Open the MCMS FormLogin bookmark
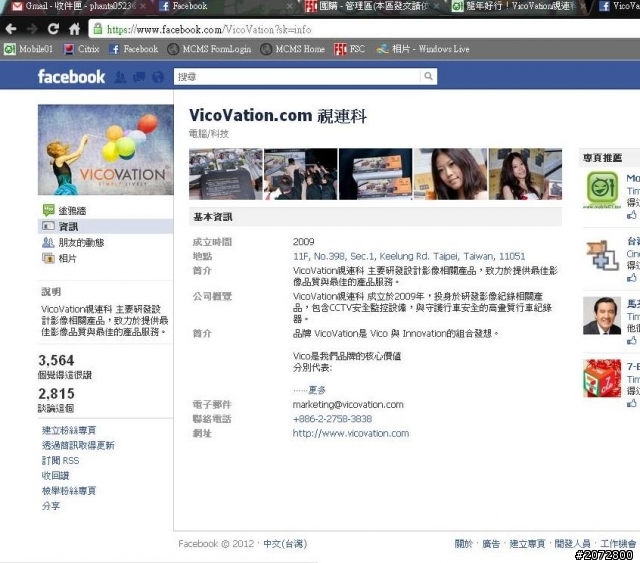 click(x=209, y=49)
